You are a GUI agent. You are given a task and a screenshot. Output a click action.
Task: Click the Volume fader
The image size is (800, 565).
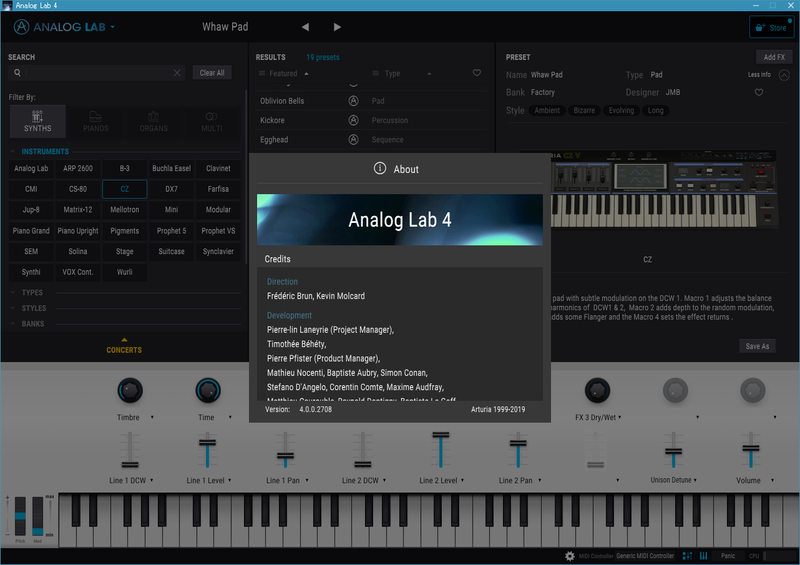click(751, 450)
